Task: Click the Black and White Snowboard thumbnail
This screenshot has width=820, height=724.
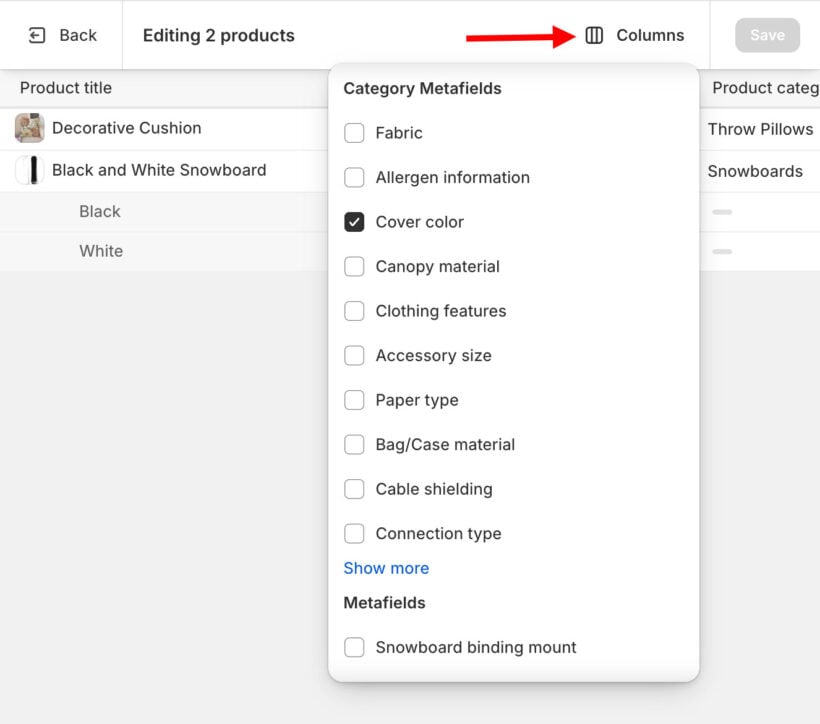Action: pos(28,171)
